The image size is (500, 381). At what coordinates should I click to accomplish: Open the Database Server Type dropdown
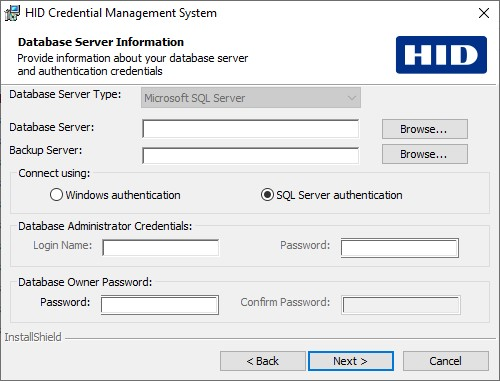pyautogui.click(x=251, y=98)
